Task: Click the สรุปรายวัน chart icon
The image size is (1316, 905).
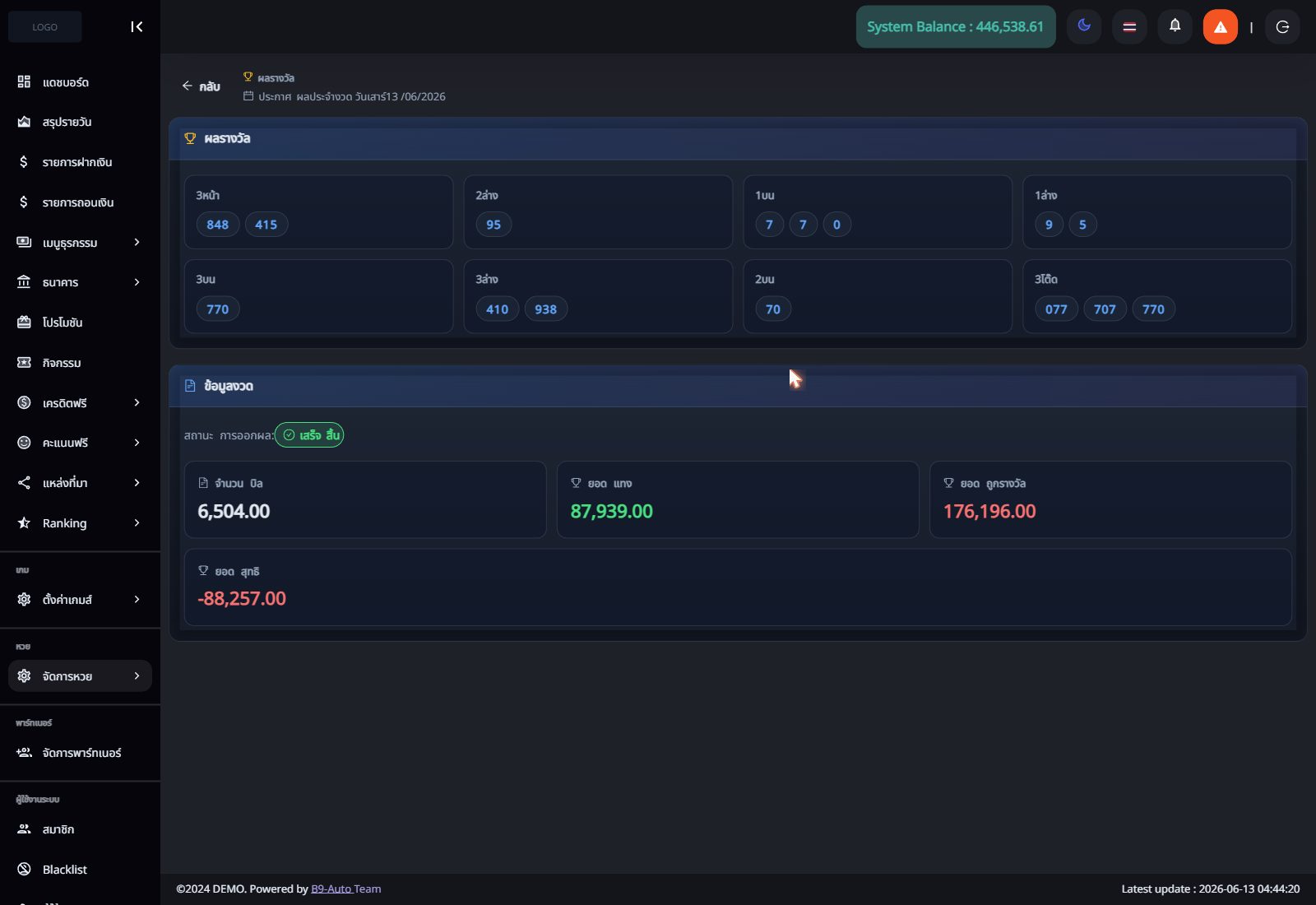Action: [24, 122]
